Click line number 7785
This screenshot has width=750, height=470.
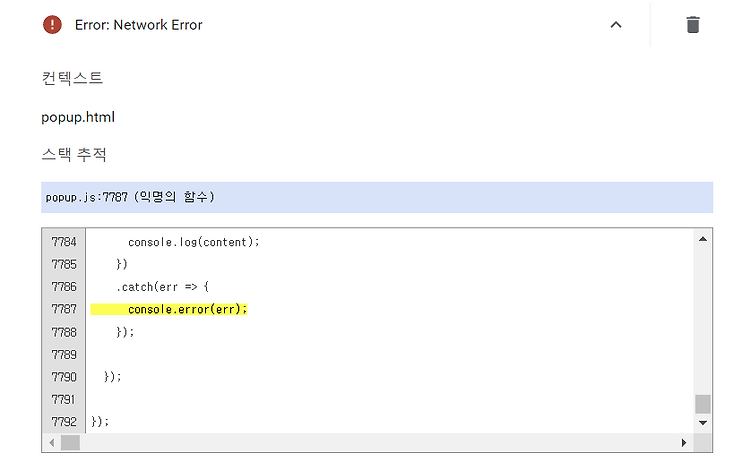64,264
